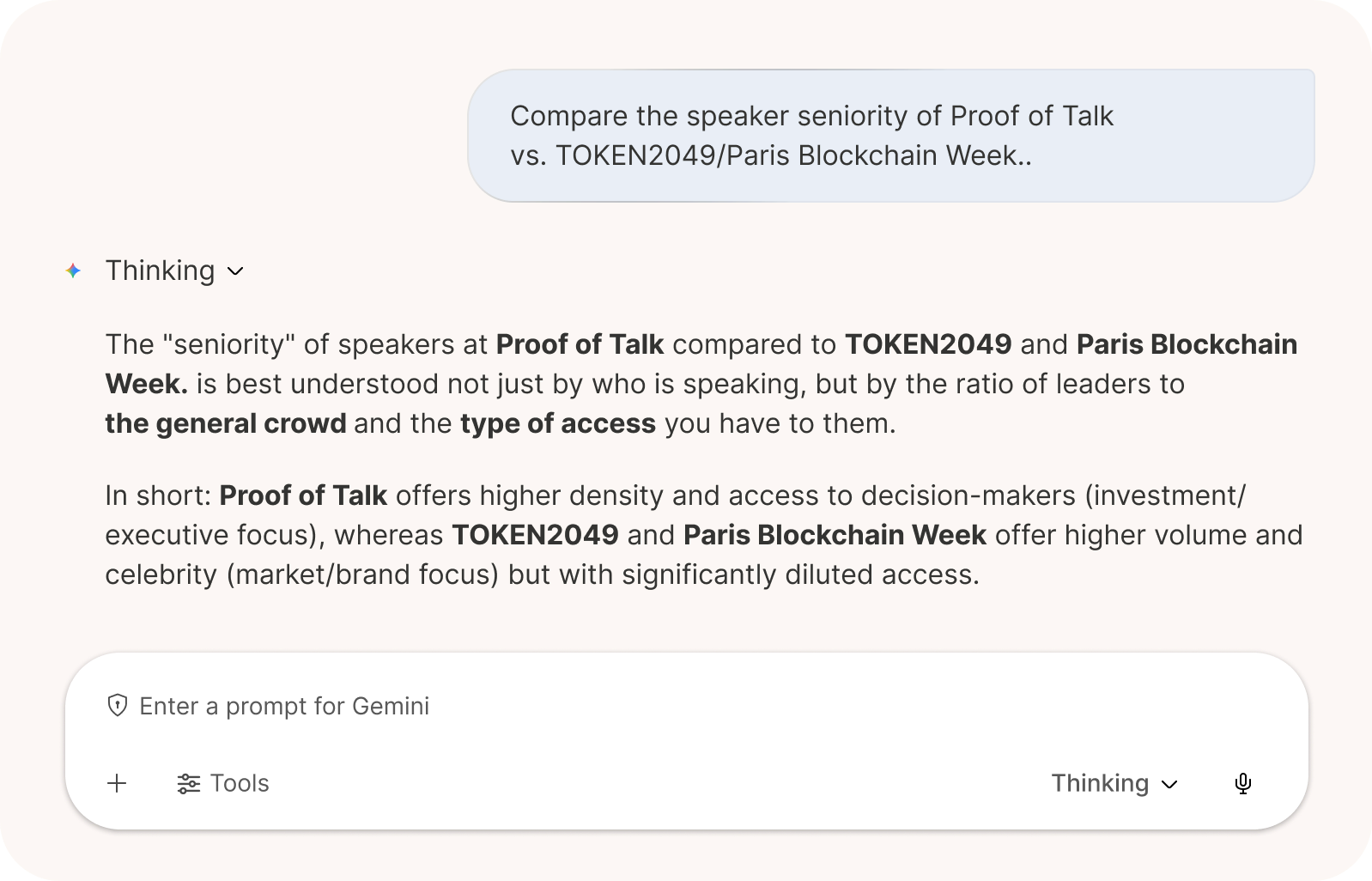Image resolution: width=1372 pixels, height=881 pixels.
Task: Click bold 'Proof of Talk' in the first paragraph
Action: pos(580,344)
